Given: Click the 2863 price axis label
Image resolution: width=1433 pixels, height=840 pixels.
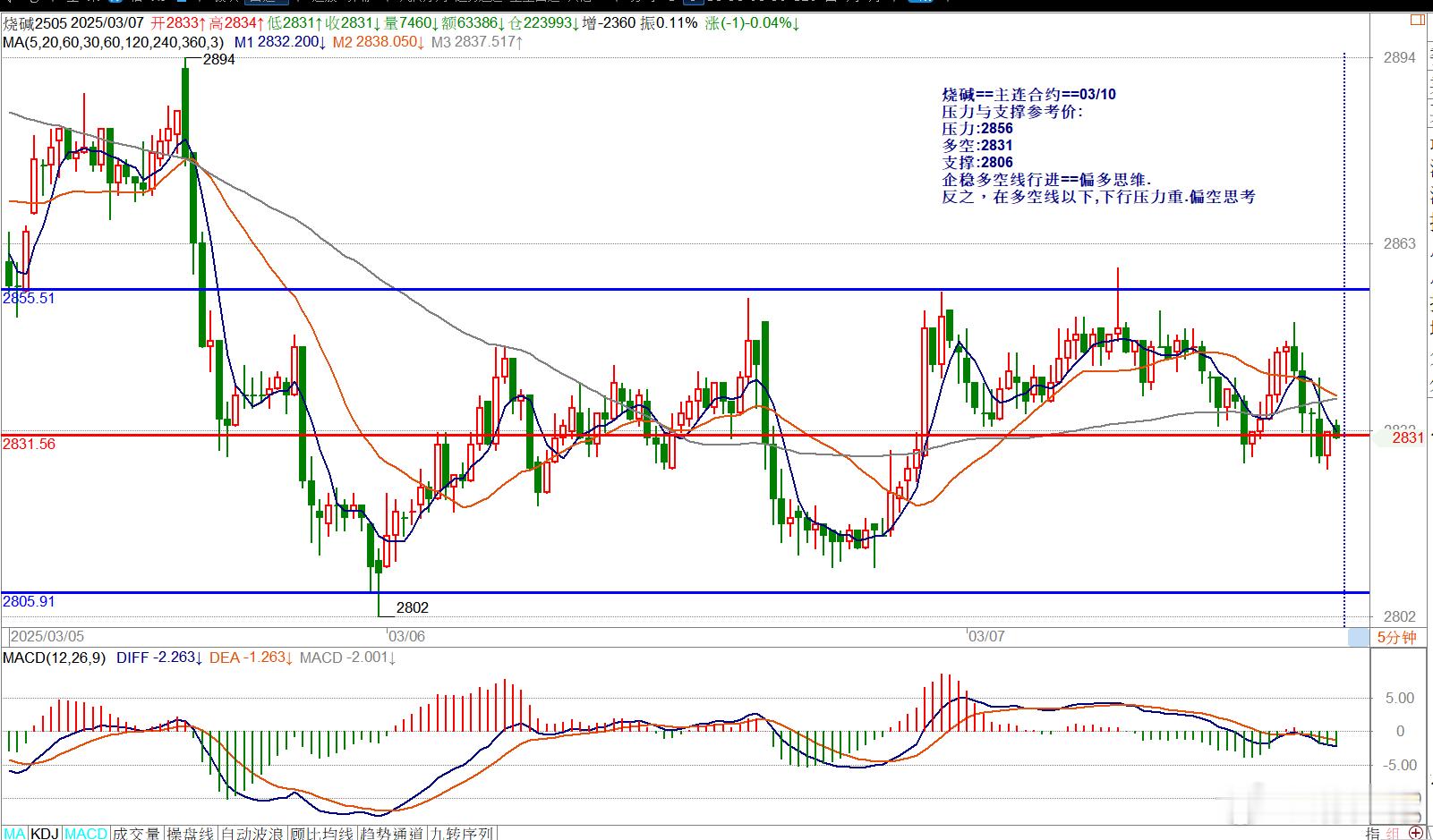Looking at the screenshot, I should click(1400, 243).
